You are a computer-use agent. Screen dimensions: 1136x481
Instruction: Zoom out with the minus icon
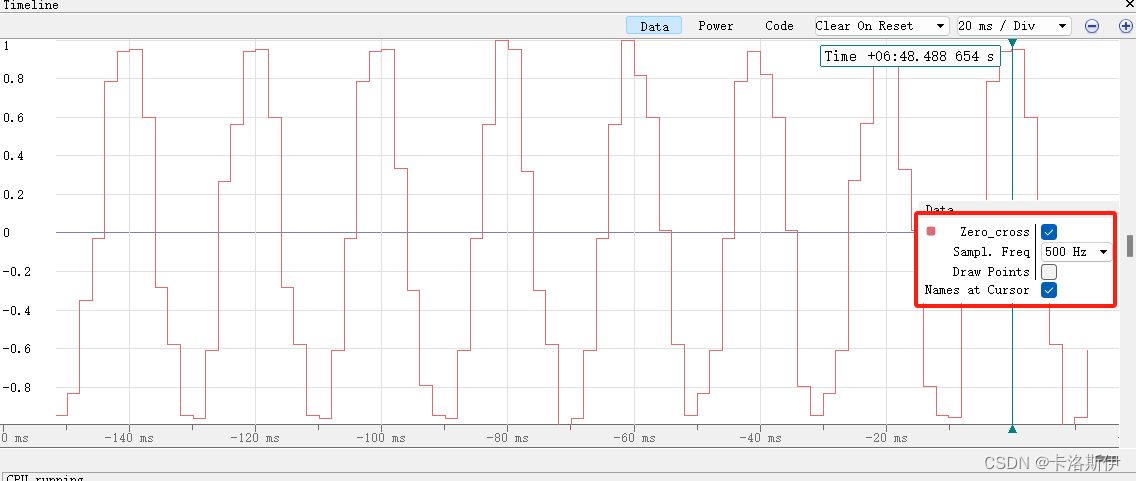click(x=1091, y=26)
